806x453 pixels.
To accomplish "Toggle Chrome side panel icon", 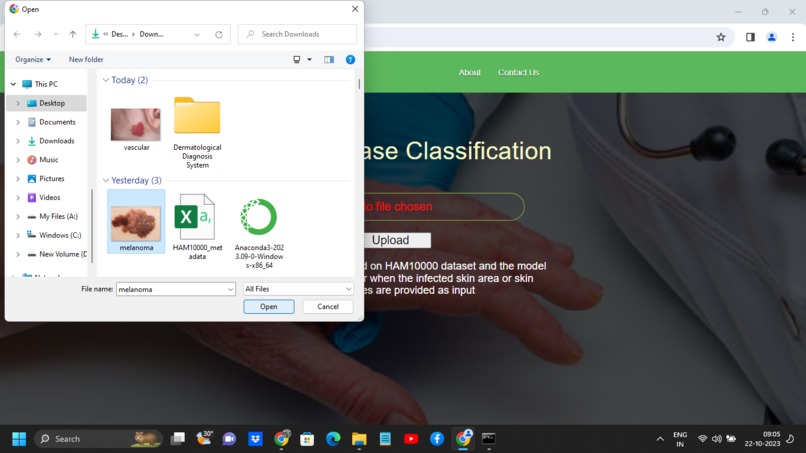I will (x=750, y=37).
